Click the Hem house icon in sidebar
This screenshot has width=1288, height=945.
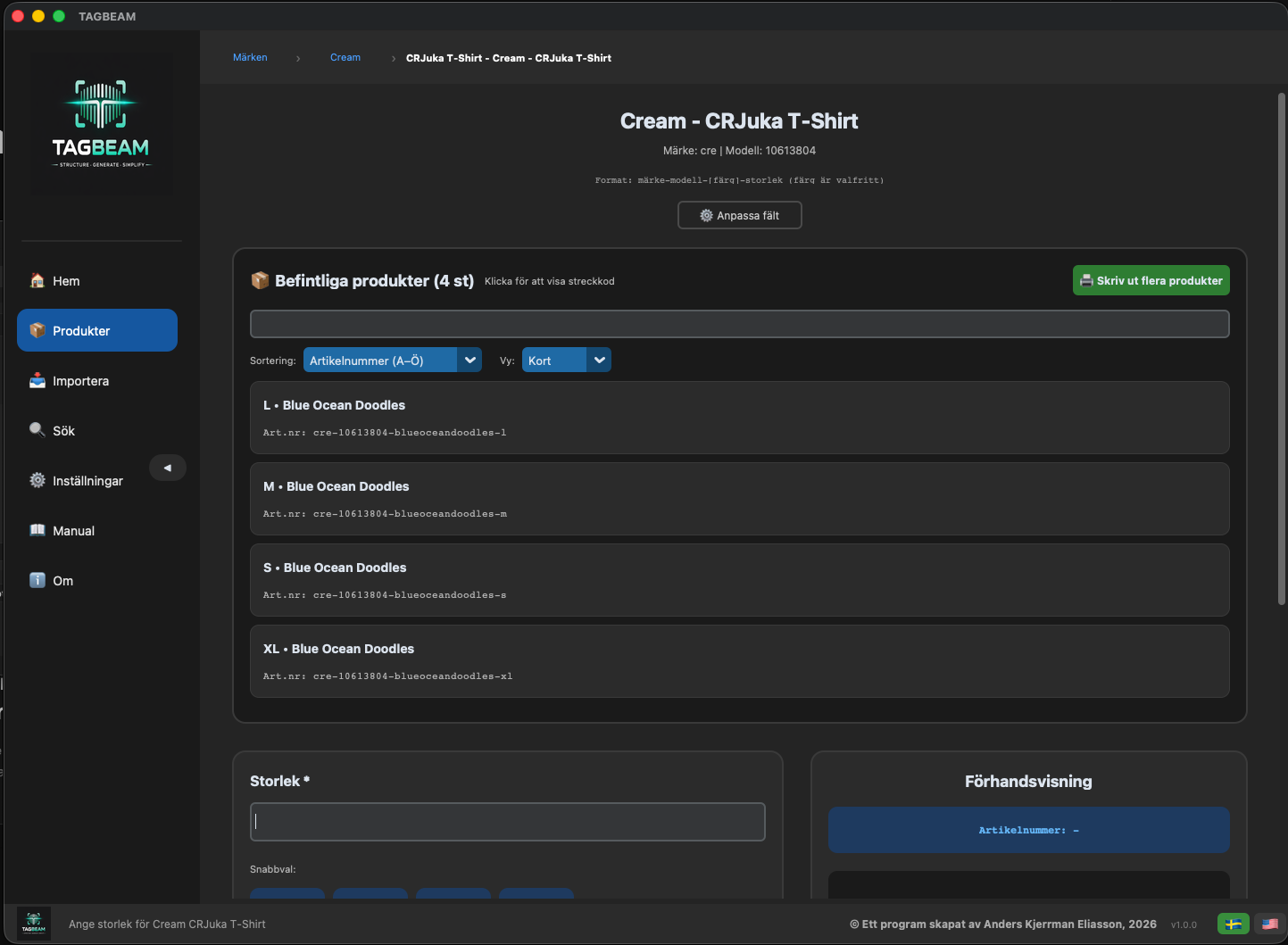pyautogui.click(x=37, y=280)
